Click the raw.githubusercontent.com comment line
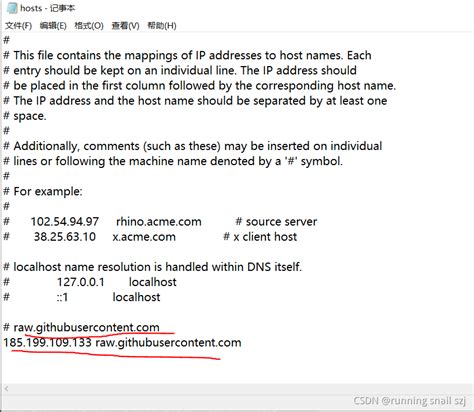Viewport: 474px width, 412px height. (x=82, y=327)
